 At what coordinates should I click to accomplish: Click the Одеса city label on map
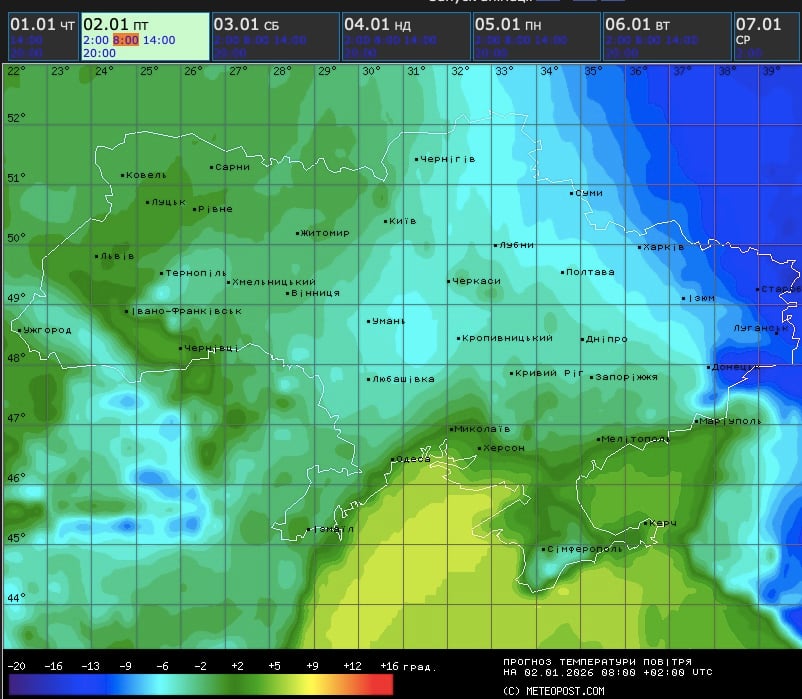tap(412, 459)
